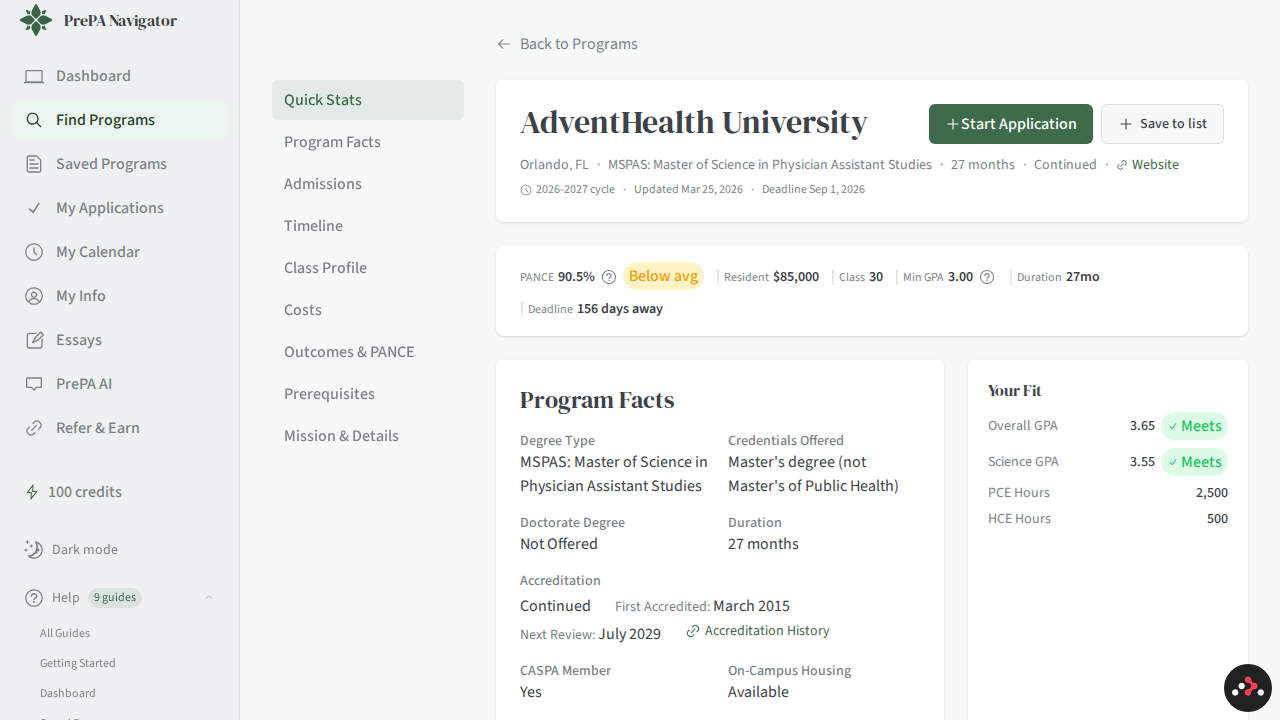This screenshot has width=1280, height=720.
Task: Click the PrePA Navigator logo icon
Action: coord(36,20)
